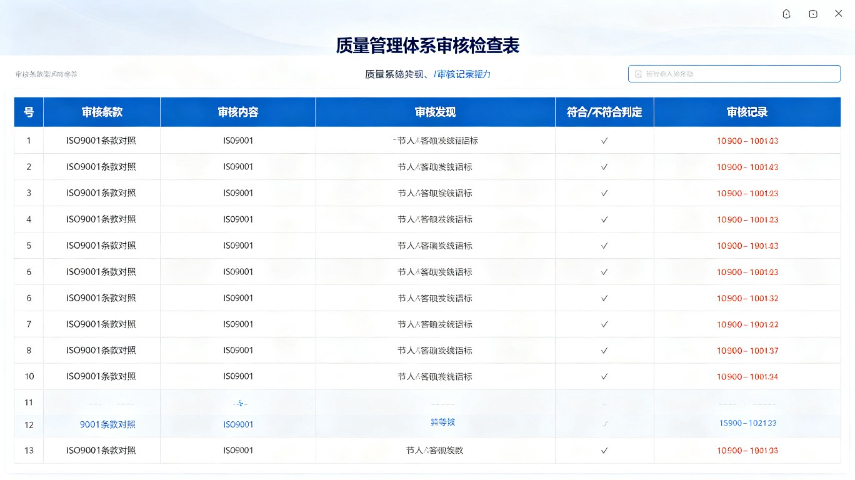Select the row number 13 cell
Screen dimensions: 855x480
29,451
